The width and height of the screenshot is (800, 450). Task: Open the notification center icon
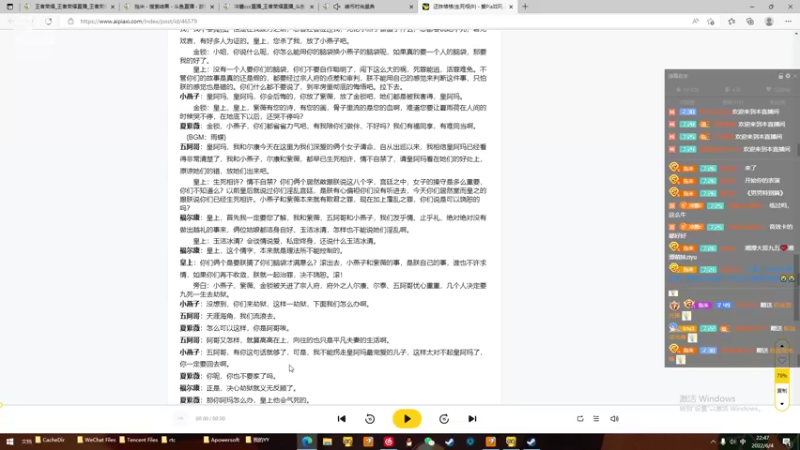787,442
